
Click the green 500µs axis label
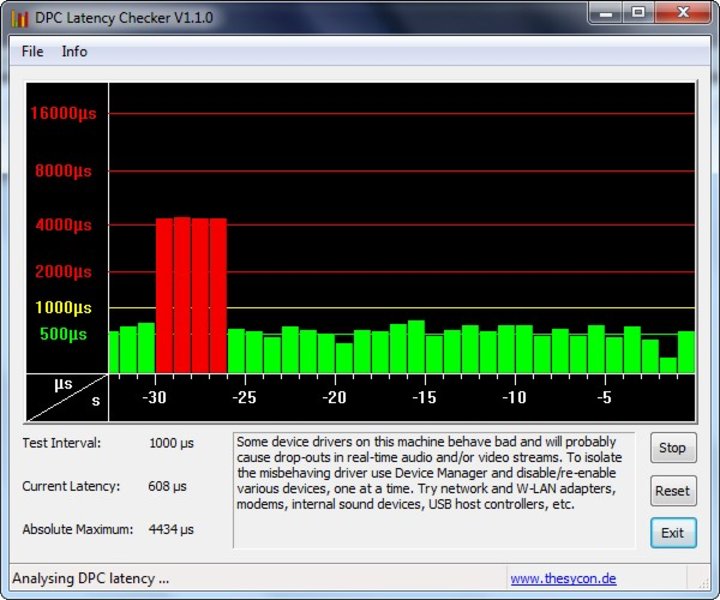[x=63, y=334]
